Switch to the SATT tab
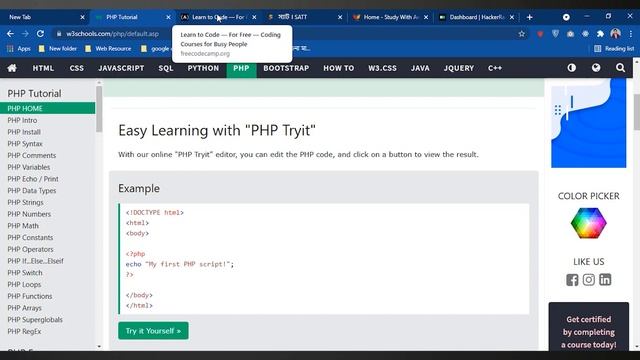Screen dimensions: 640x360 point(304,17)
